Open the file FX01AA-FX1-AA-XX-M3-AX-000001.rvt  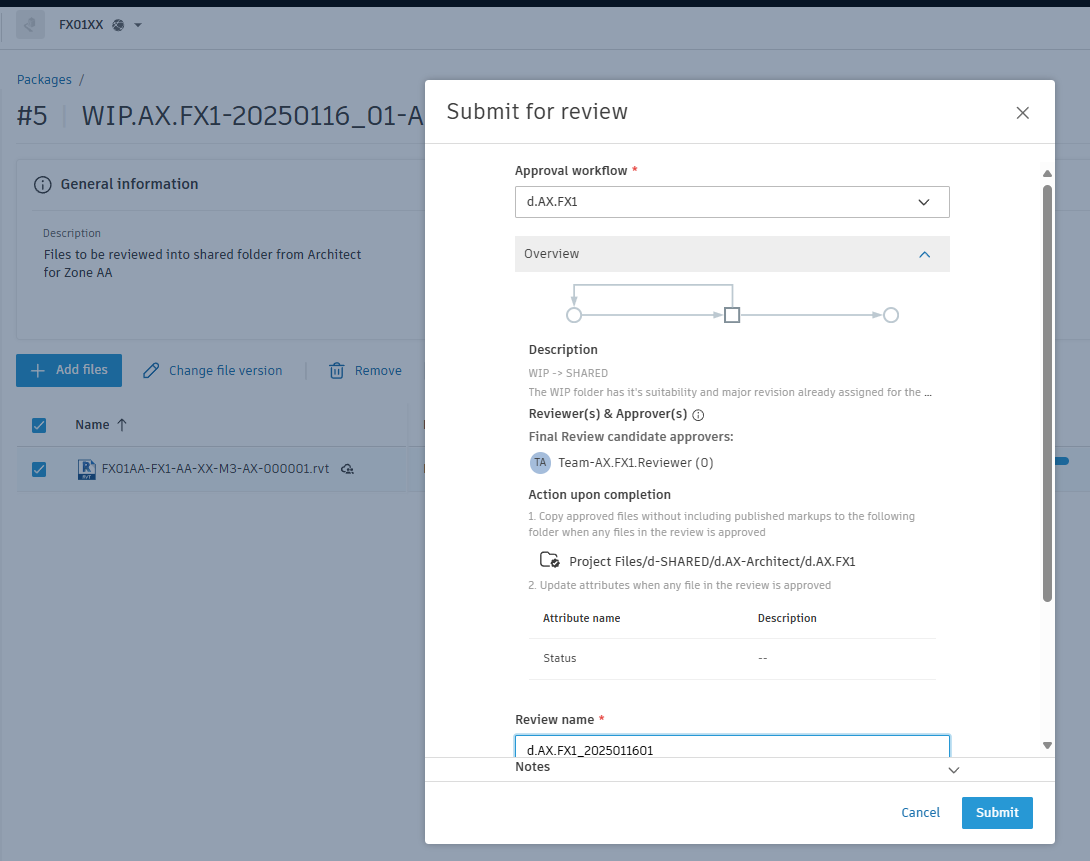pyautogui.click(x=215, y=469)
